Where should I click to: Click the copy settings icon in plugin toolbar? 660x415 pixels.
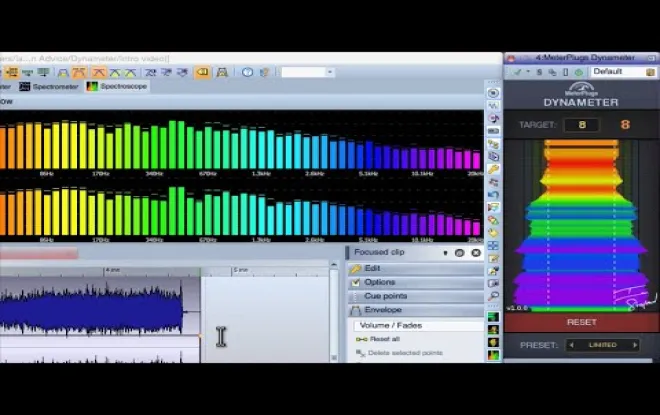coord(552,72)
